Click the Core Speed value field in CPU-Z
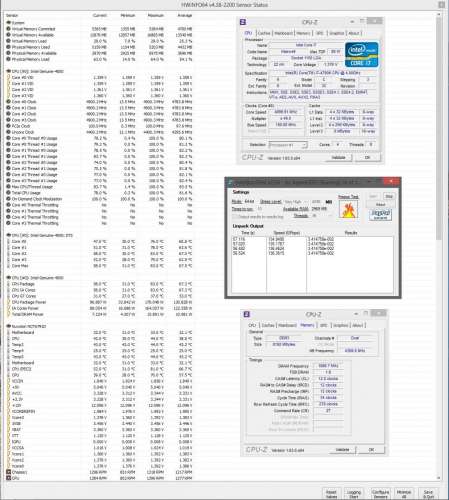The image size is (449, 500). coord(286,112)
